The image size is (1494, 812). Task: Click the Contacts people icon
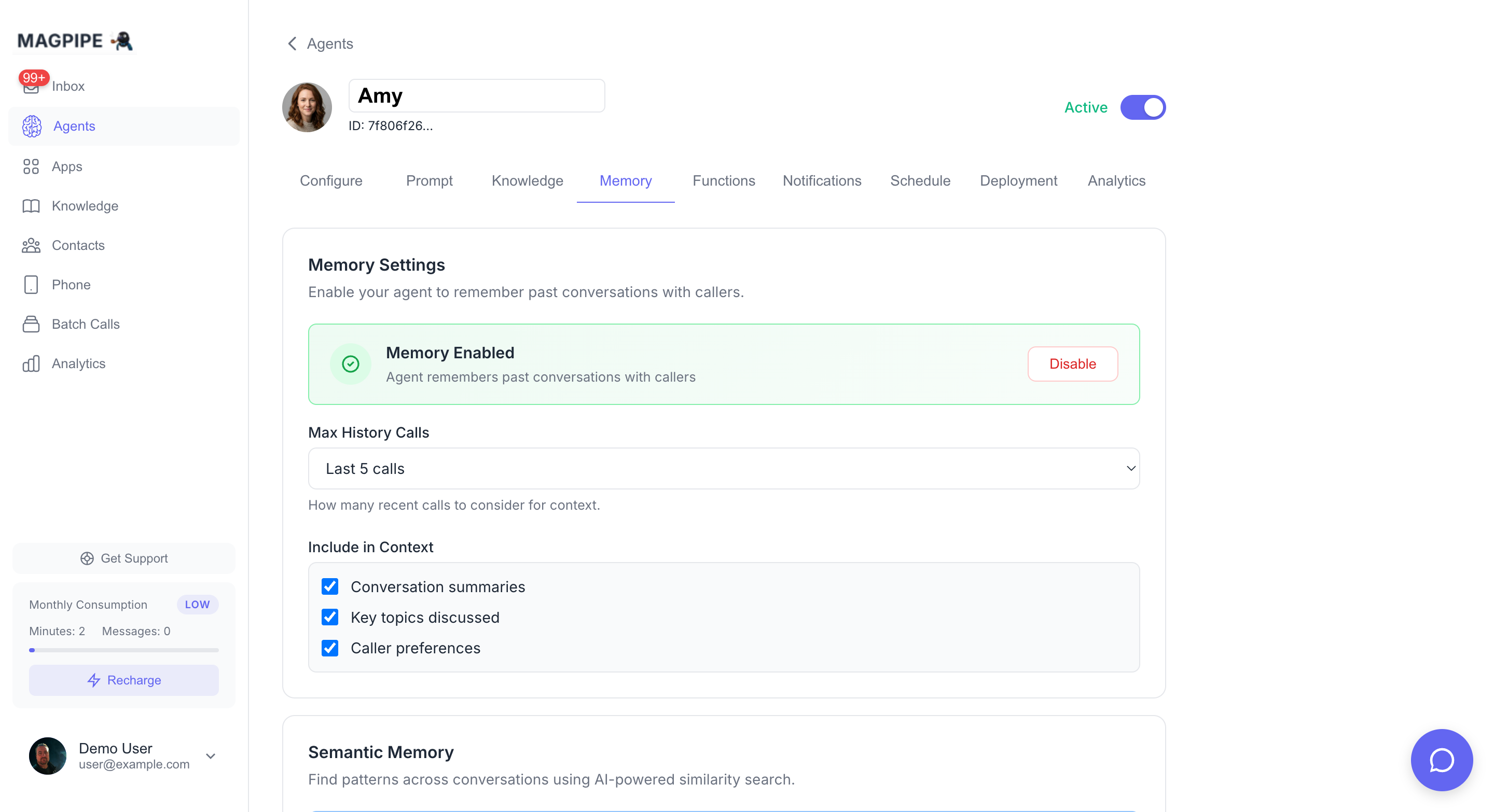pyautogui.click(x=31, y=246)
